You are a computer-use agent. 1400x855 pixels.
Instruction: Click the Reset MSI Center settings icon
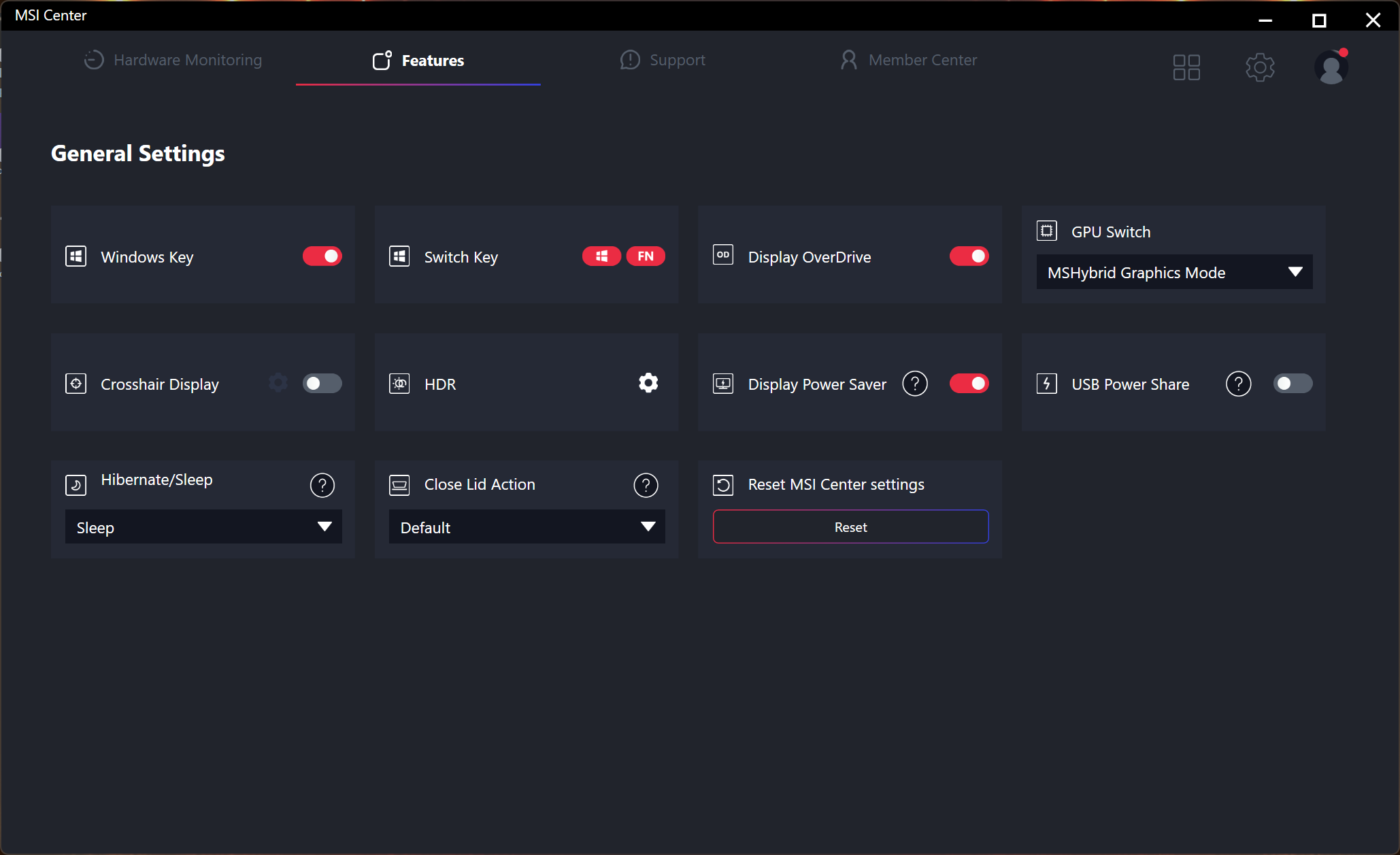point(723,485)
